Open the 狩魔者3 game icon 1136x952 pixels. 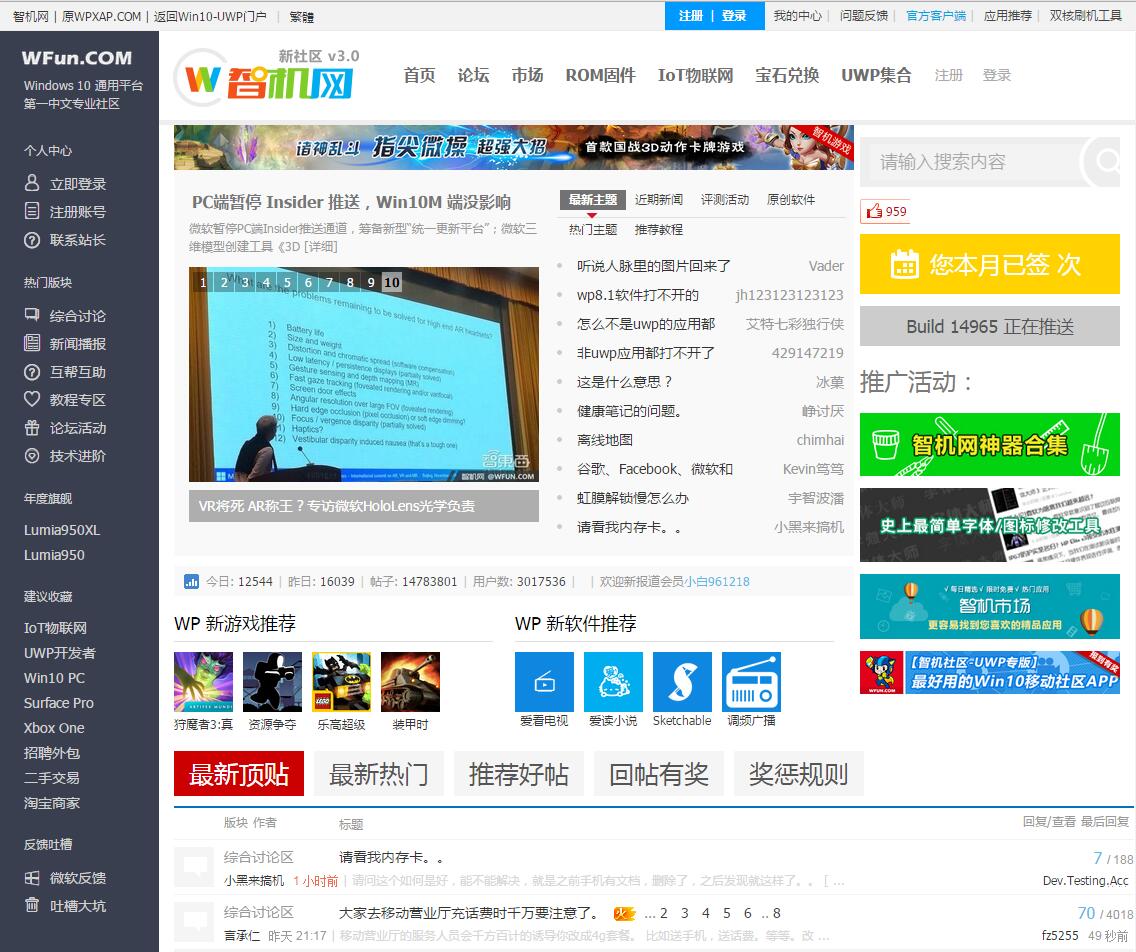pyautogui.click(x=204, y=682)
